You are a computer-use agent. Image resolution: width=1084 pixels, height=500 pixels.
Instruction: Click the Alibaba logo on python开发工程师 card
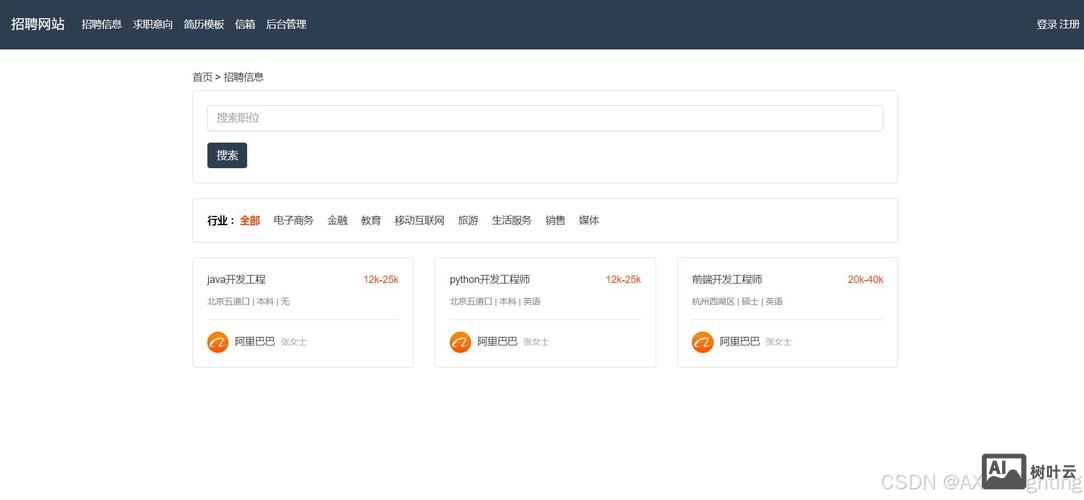[460, 342]
